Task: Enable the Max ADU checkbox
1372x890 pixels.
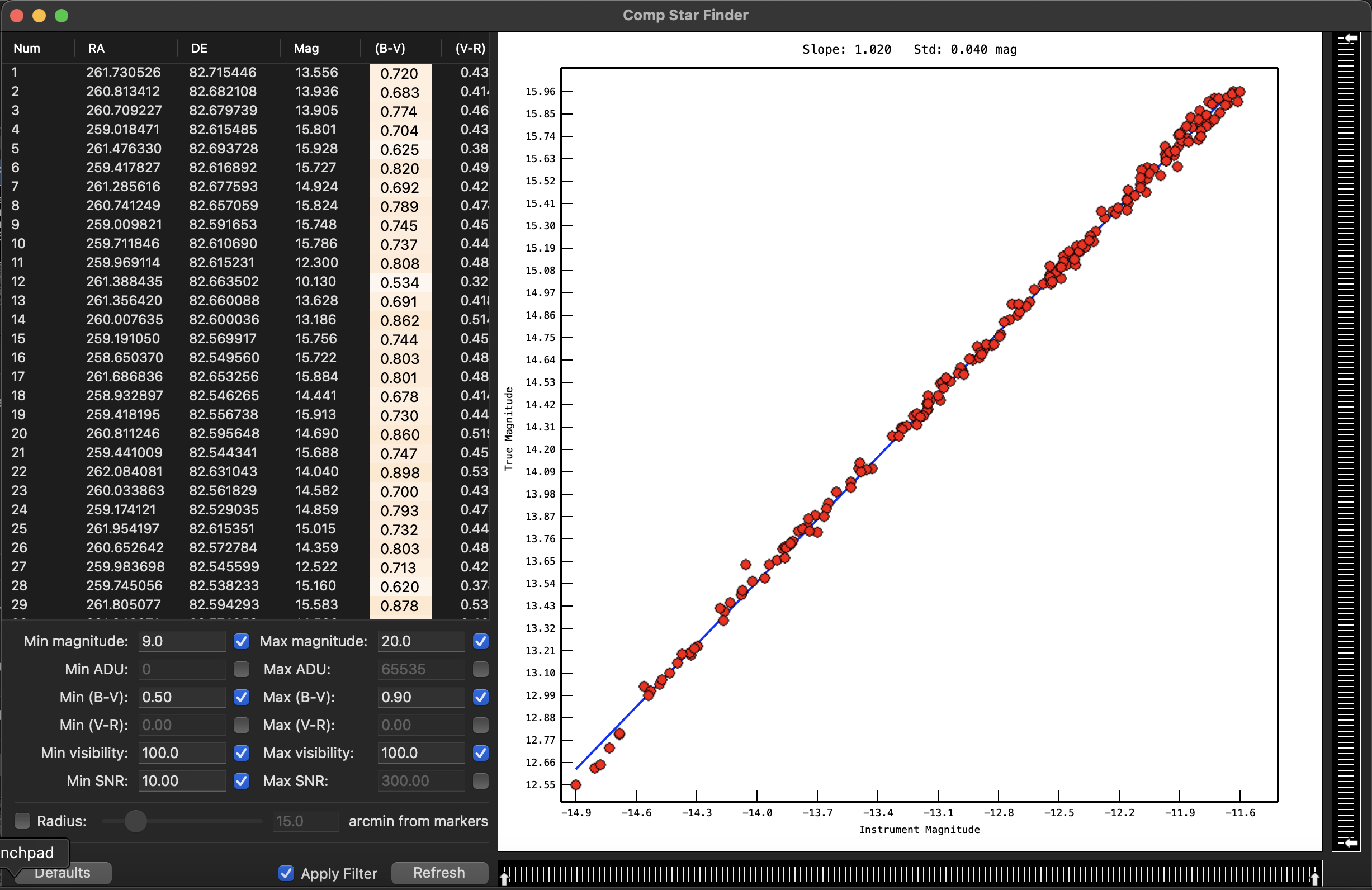Action: tap(480, 669)
